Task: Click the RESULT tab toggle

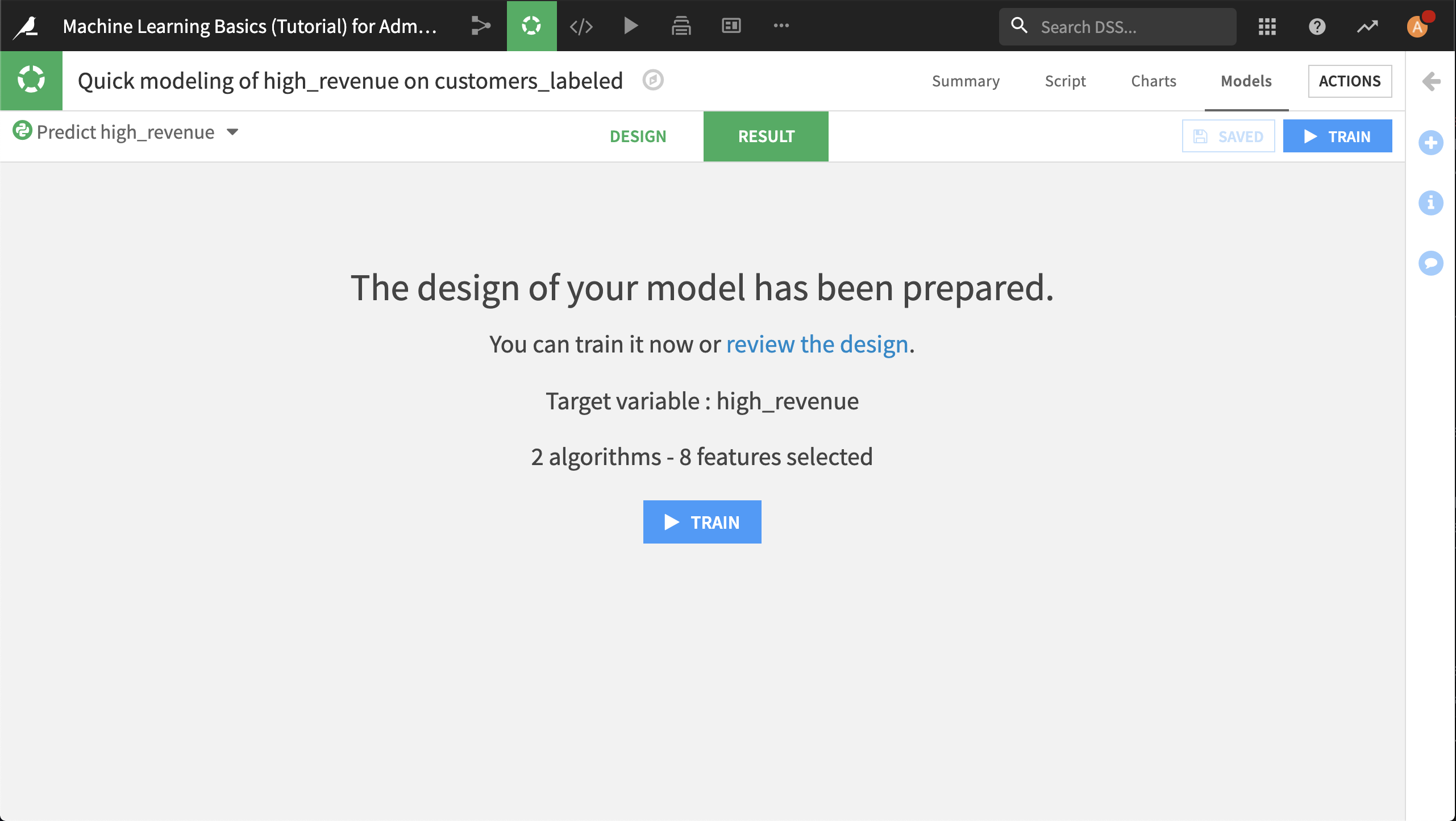Action: [765, 136]
